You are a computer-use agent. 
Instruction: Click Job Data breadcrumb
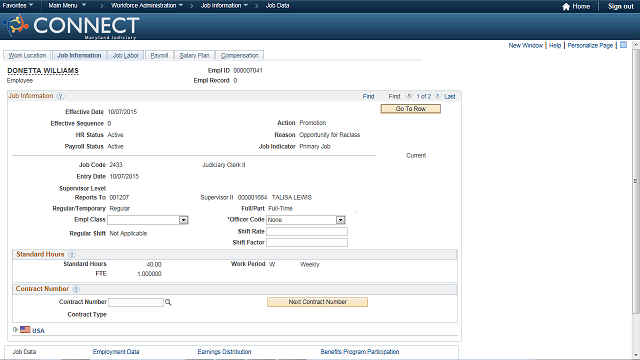278,5
